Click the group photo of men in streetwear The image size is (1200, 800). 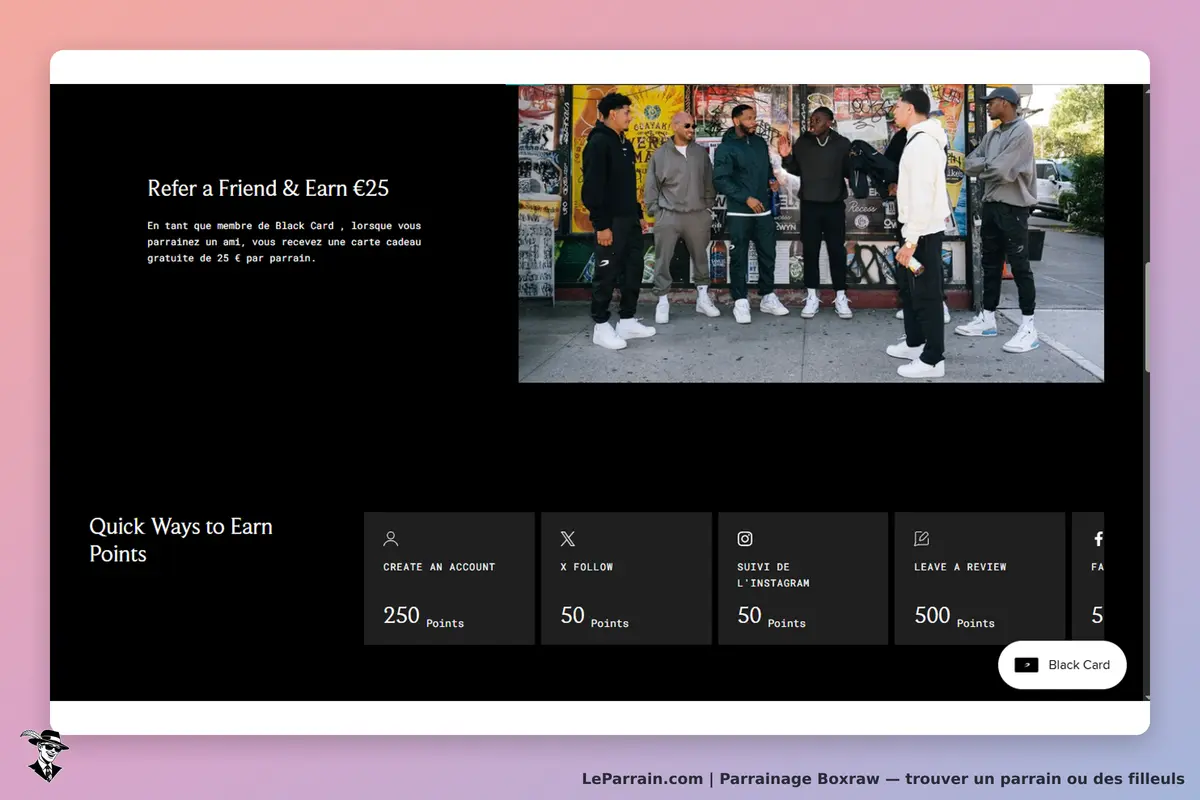(811, 233)
